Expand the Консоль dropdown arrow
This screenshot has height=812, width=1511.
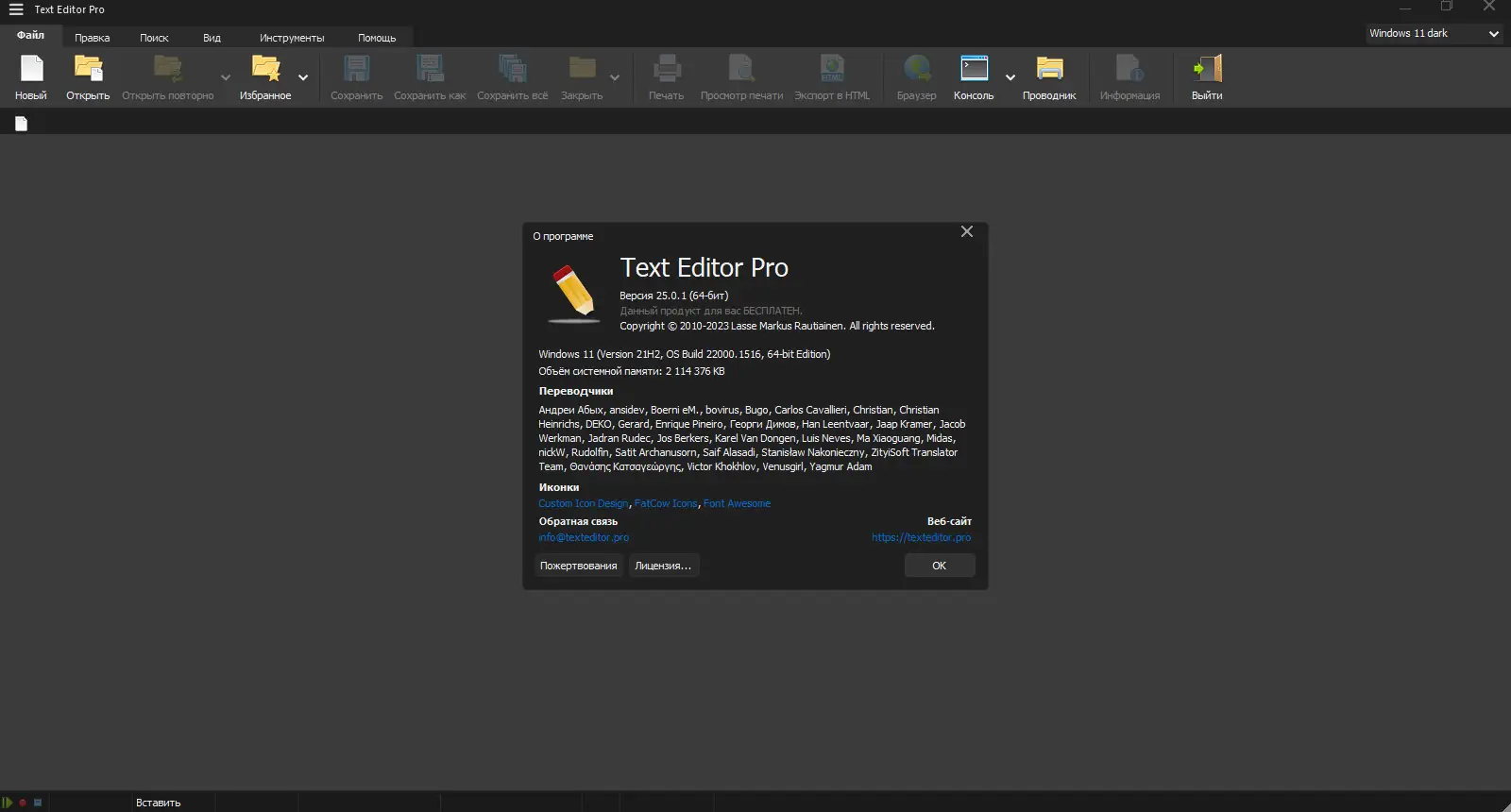pos(1010,77)
